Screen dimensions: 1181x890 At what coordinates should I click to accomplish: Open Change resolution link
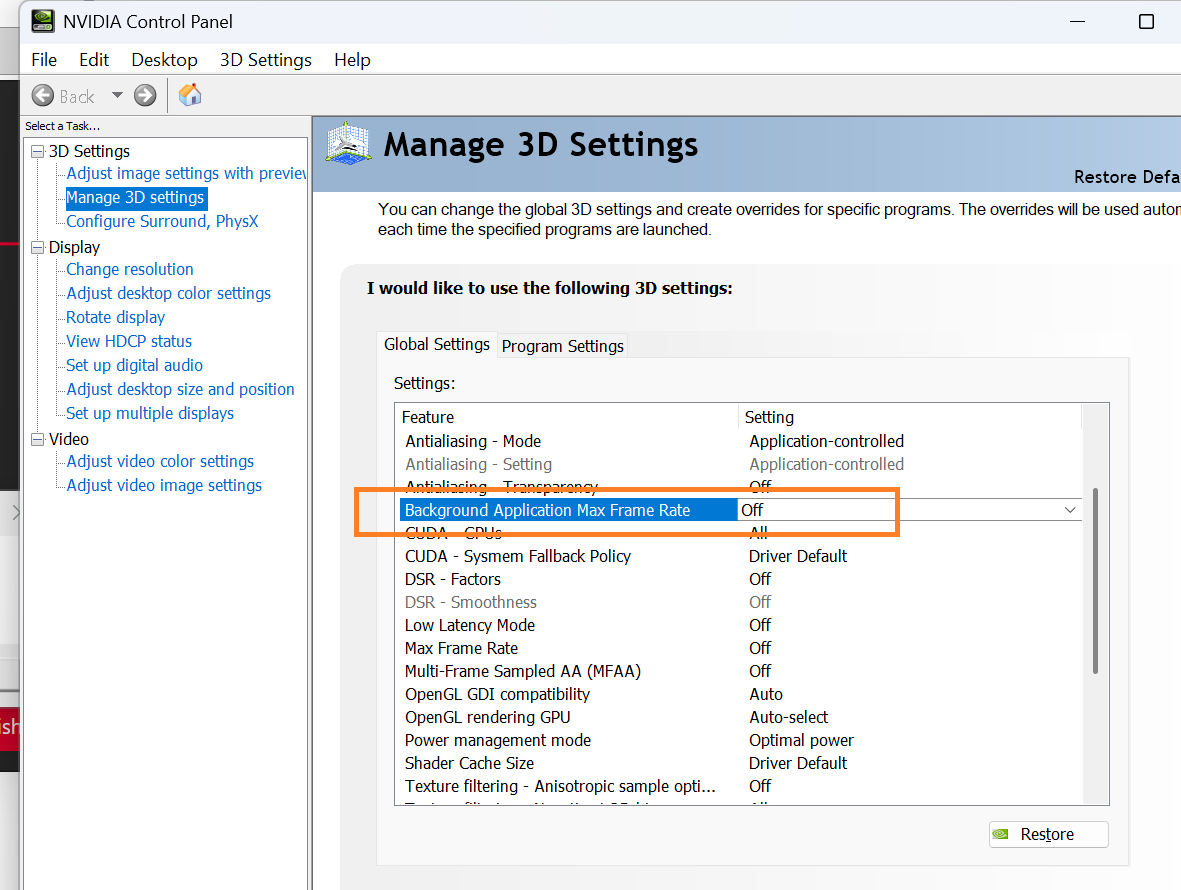coord(130,269)
